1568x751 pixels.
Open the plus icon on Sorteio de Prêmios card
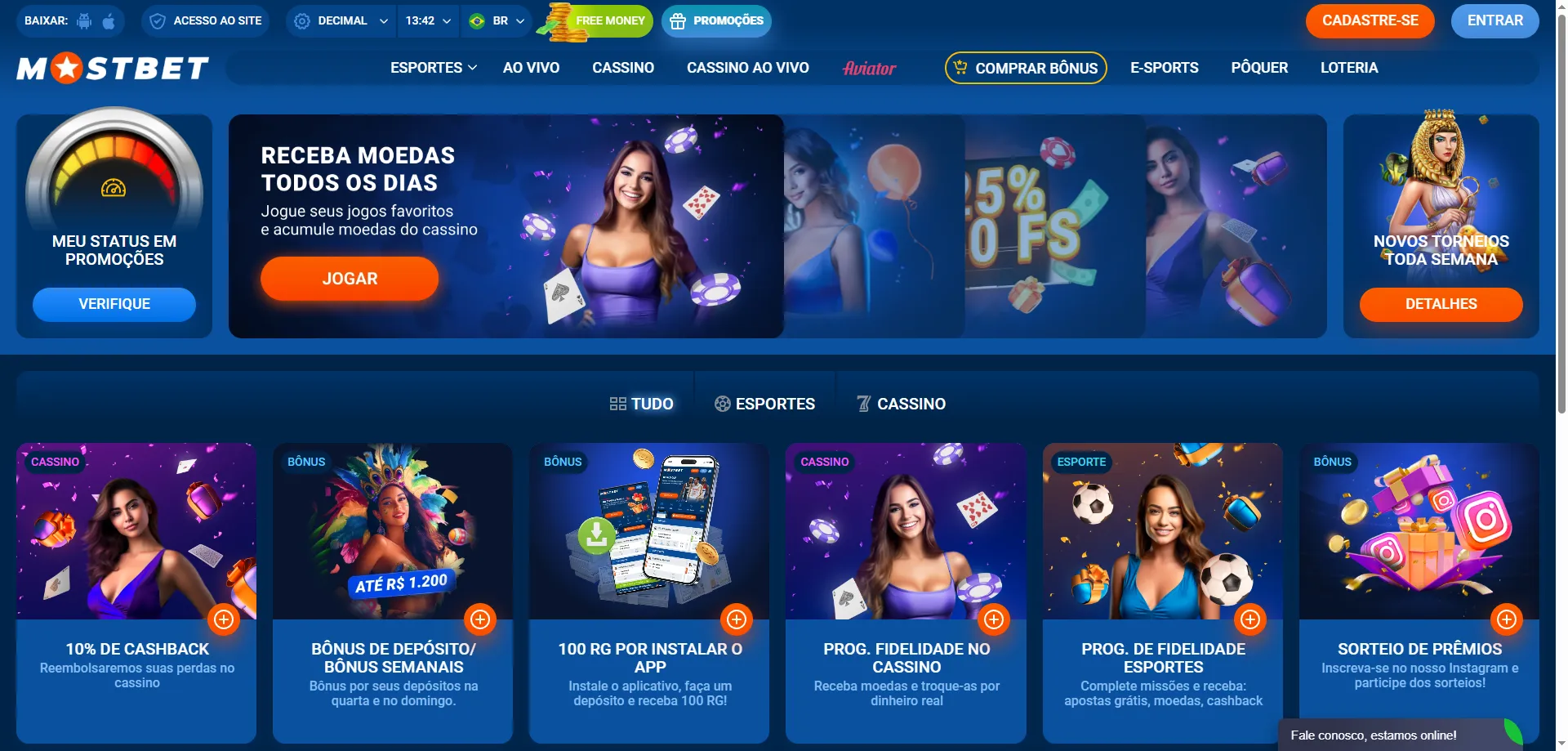click(x=1507, y=619)
